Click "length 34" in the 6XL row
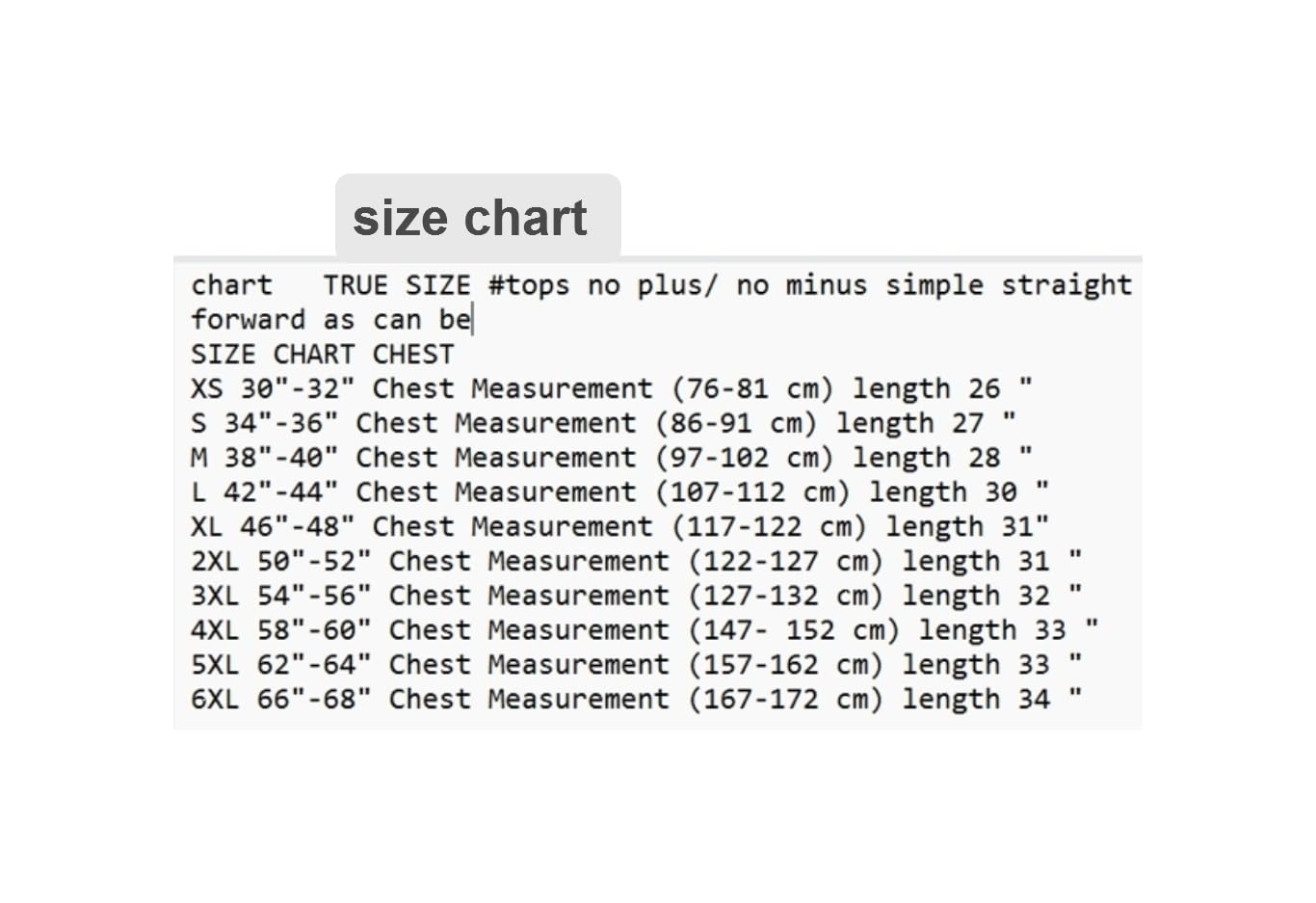 tap(975, 700)
